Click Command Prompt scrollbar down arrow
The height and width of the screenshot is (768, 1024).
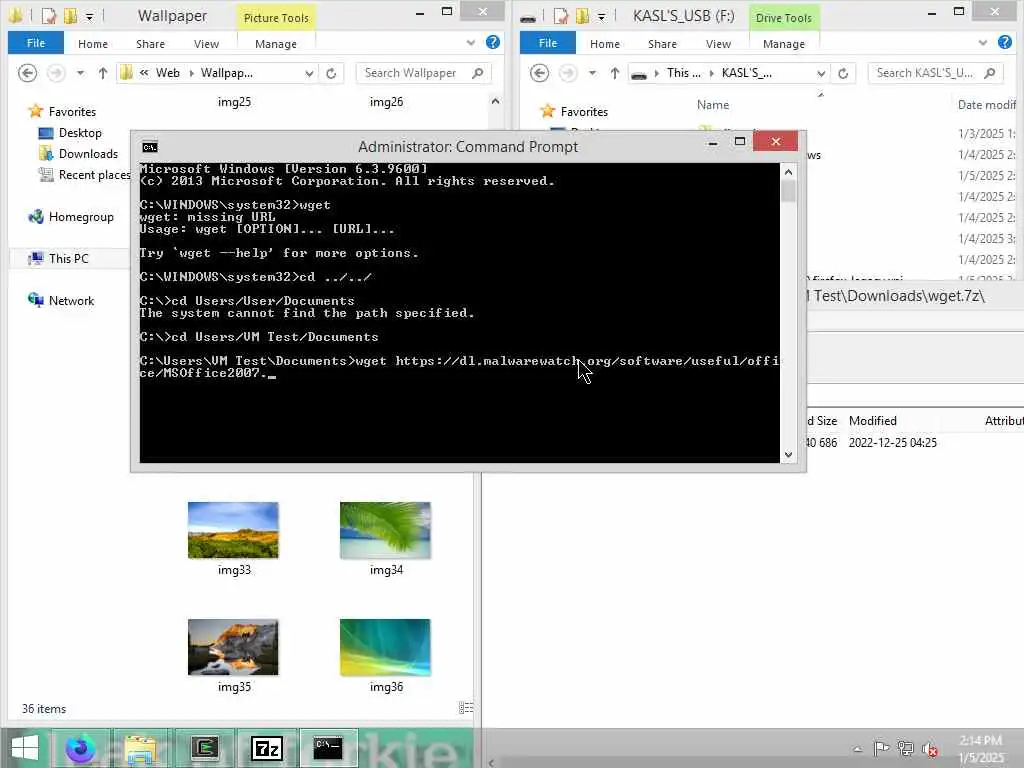tap(788, 455)
